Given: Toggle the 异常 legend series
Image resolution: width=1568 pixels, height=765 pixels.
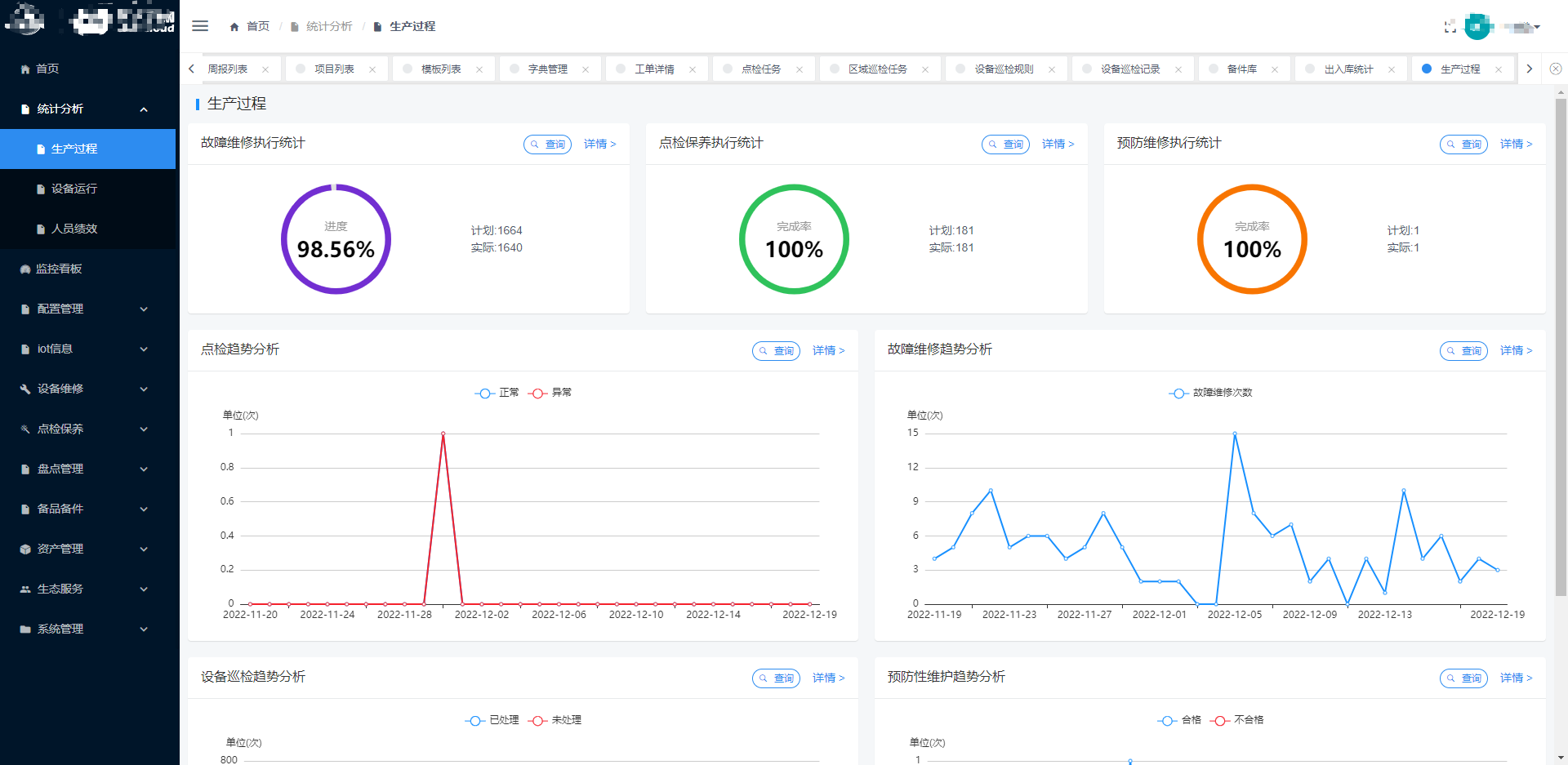Looking at the screenshot, I should click(x=550, y=393).
